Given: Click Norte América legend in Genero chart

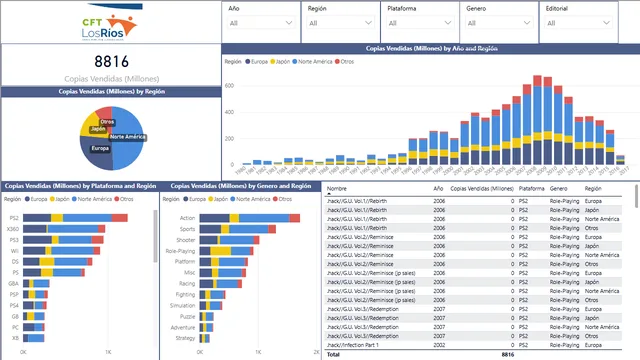Looking at the screenshot, I should point(250,199).
